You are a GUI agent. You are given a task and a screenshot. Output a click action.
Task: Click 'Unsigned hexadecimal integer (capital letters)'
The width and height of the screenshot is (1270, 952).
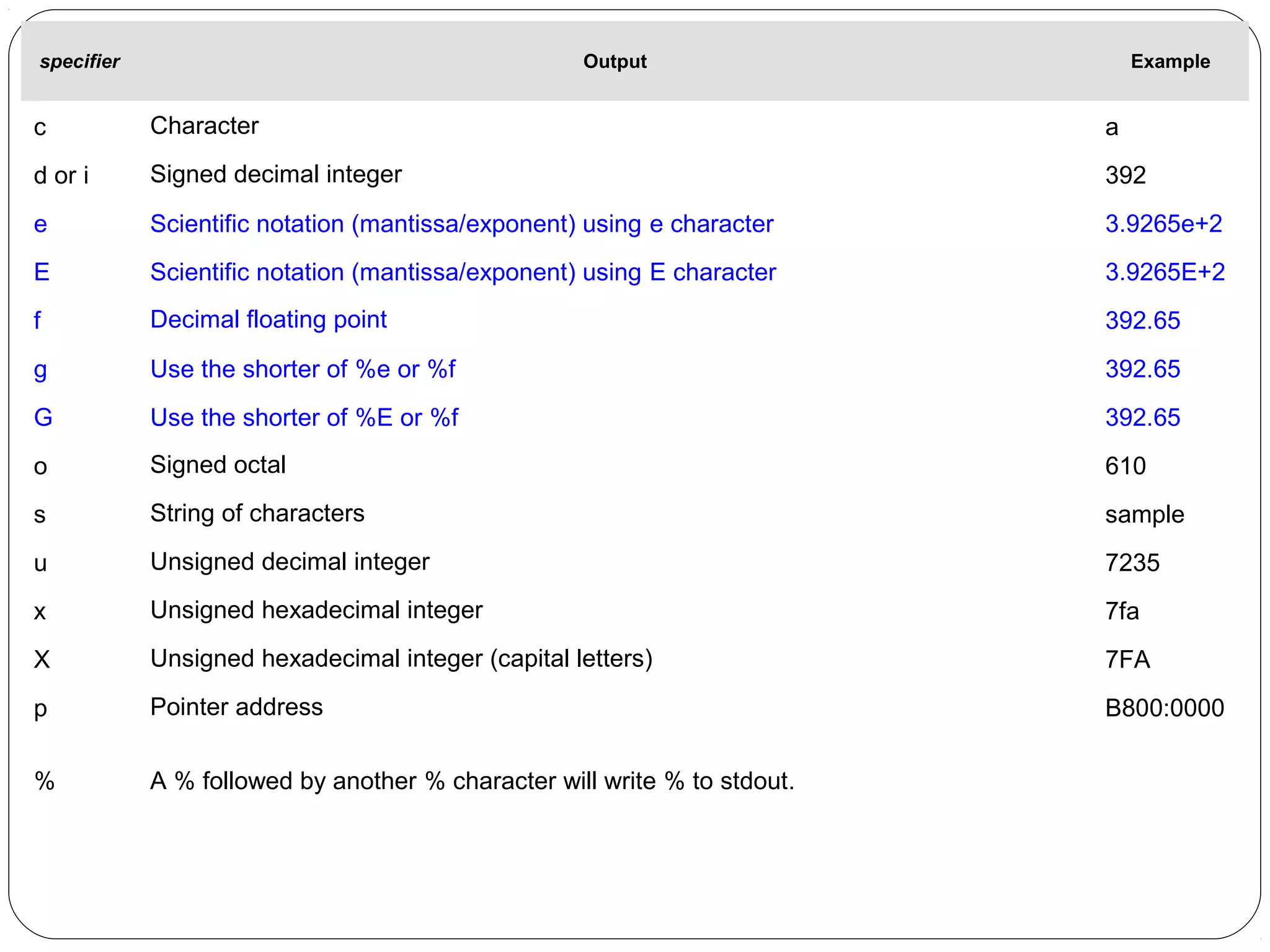click(402, 659)
